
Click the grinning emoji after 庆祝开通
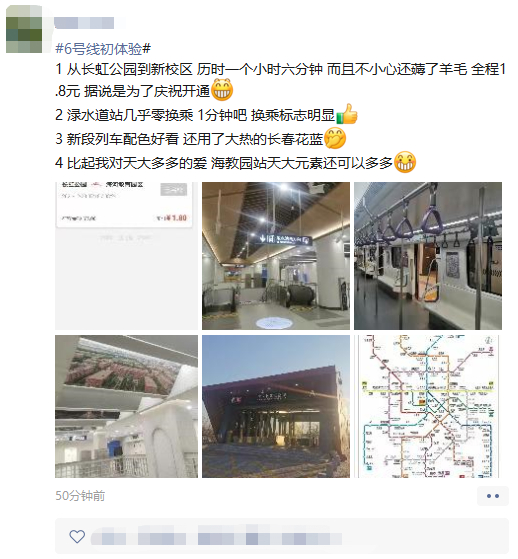(x=222, y=90)
